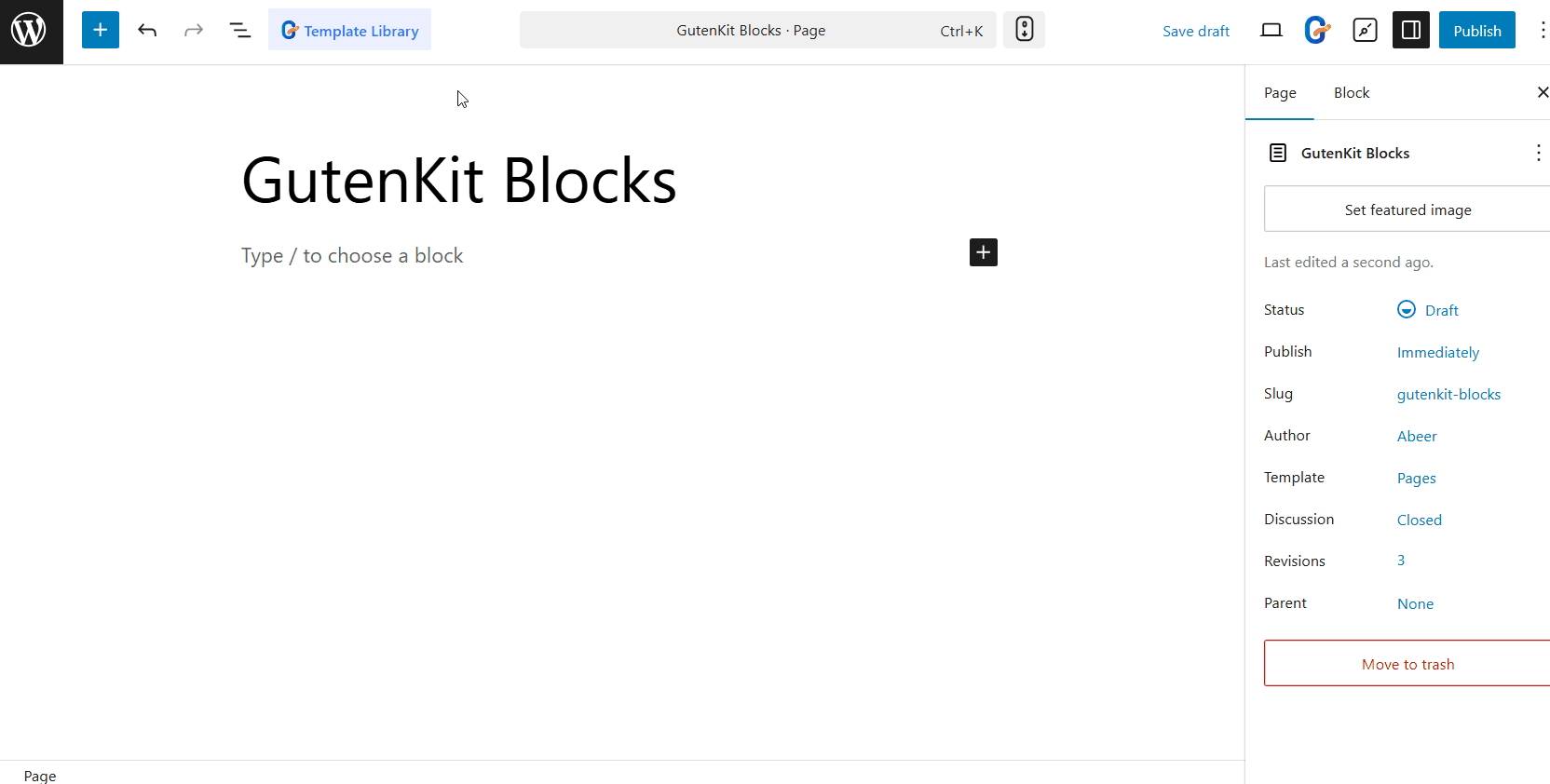This screenshot has width=1550, height=784.
Task: Click the GutenKit logo icon in toolbar
Action: (x=1317, y=30)
